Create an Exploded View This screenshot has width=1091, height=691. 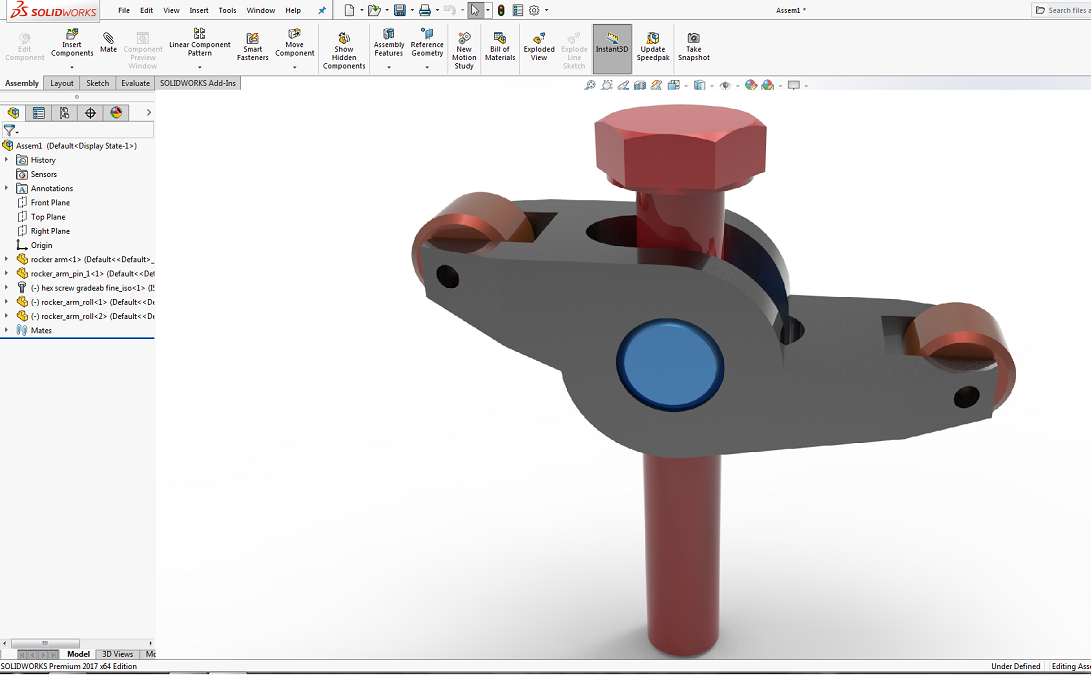539,46
